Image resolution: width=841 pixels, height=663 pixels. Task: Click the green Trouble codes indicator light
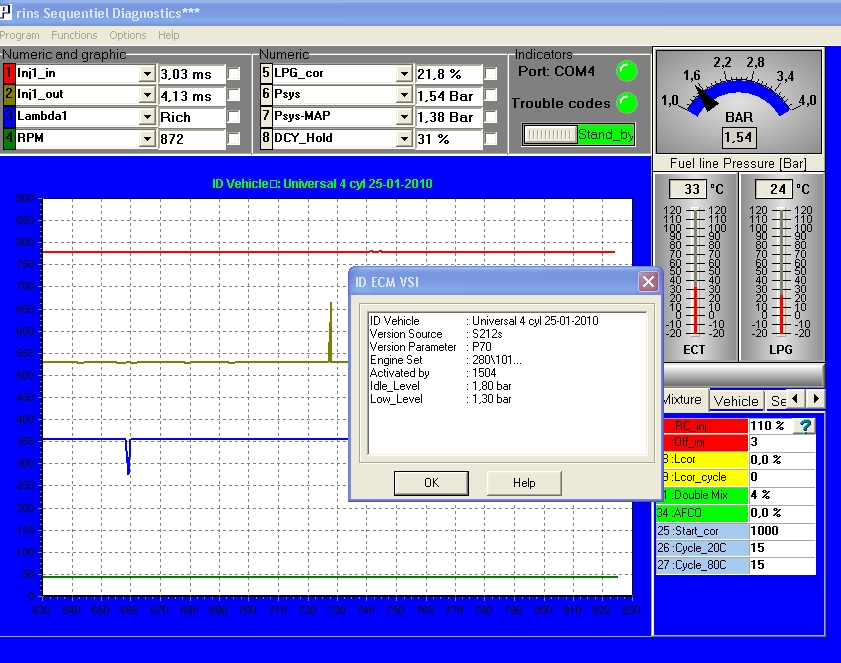tap(626, 103)
